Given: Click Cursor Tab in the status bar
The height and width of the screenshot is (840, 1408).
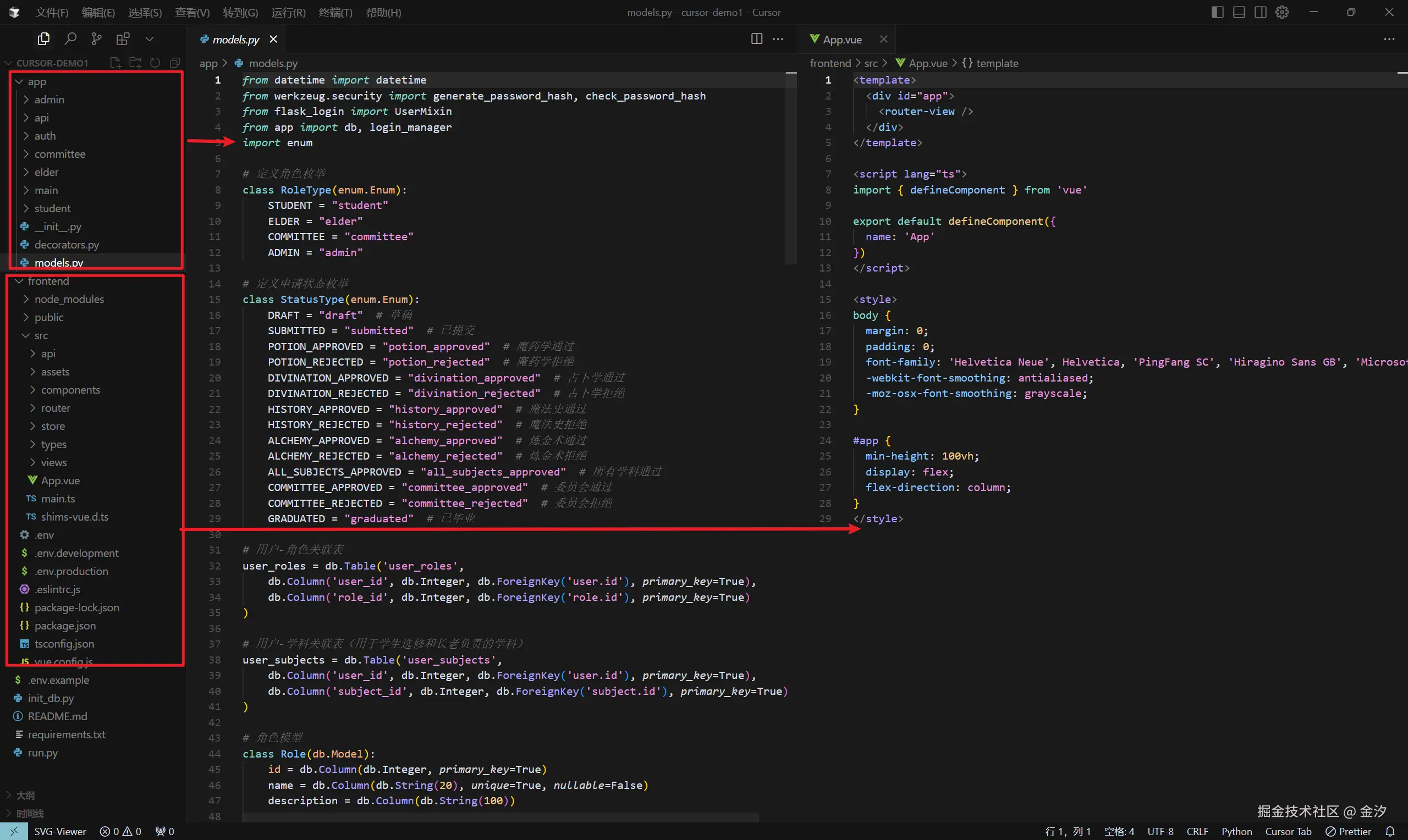Looking at the screenshot, I should (x=1288, y=831).
